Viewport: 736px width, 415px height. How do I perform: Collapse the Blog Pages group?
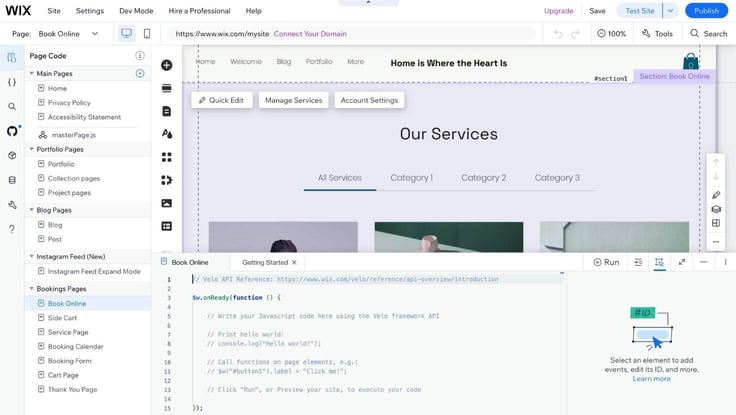tap(31, 210)
